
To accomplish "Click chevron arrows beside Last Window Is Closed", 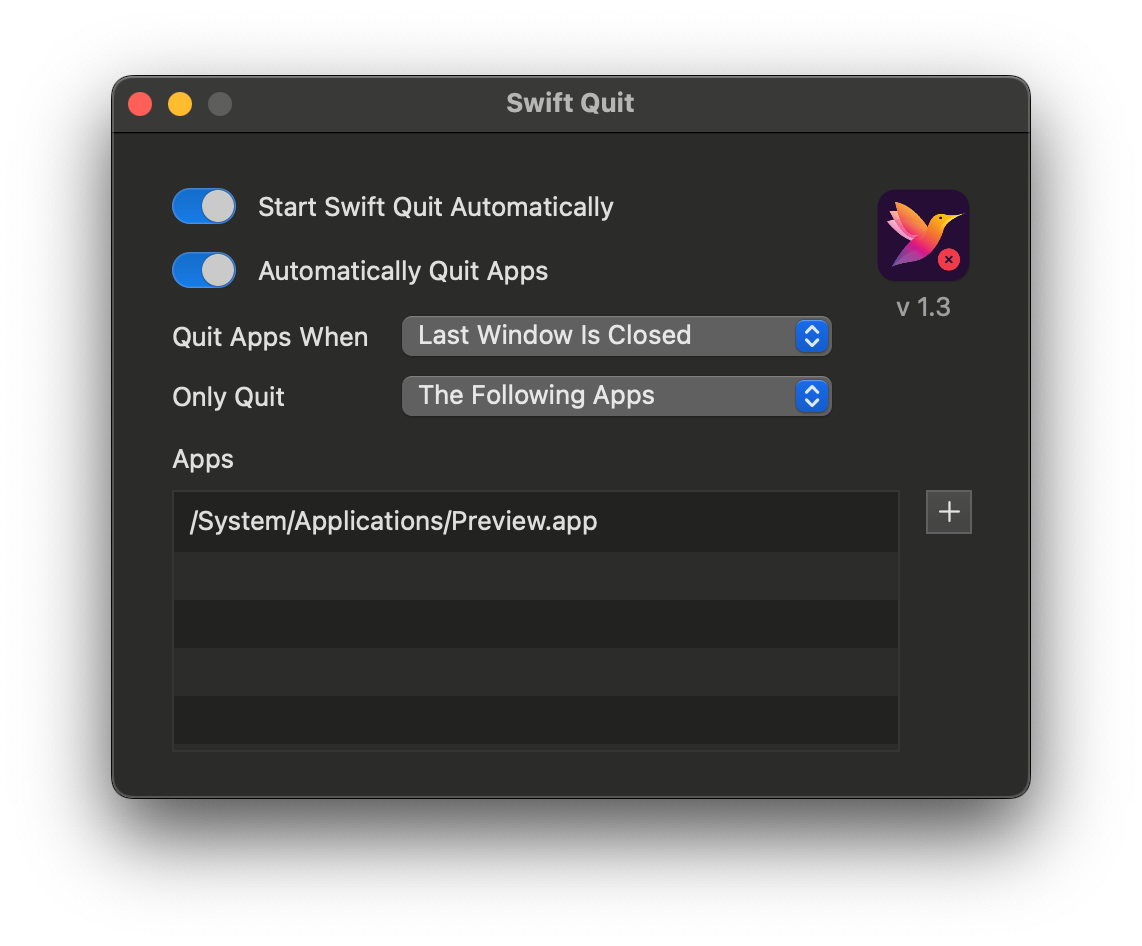I will [x=812, y=336].
